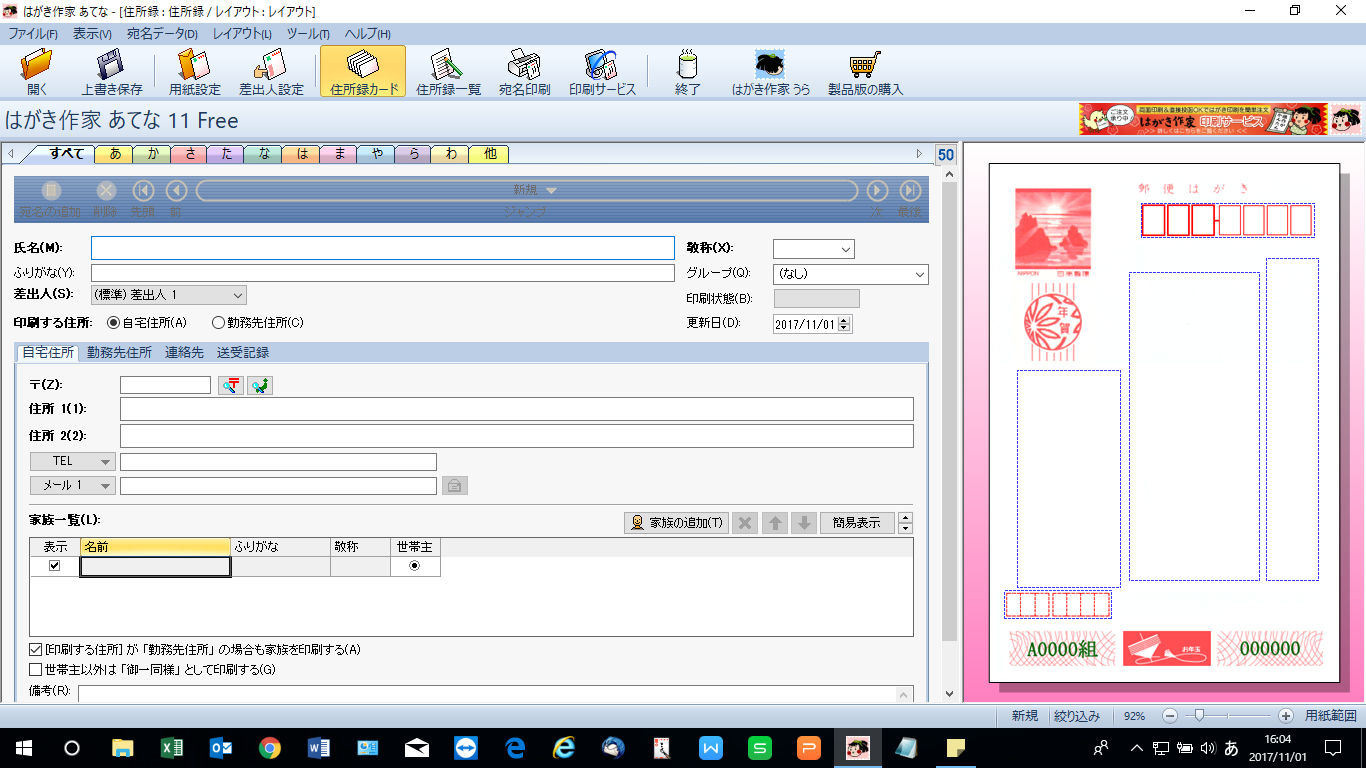The width and height of the screenshot is (1366, 768).
Task: Click the zoom in plus icon
Action: 1286,716
